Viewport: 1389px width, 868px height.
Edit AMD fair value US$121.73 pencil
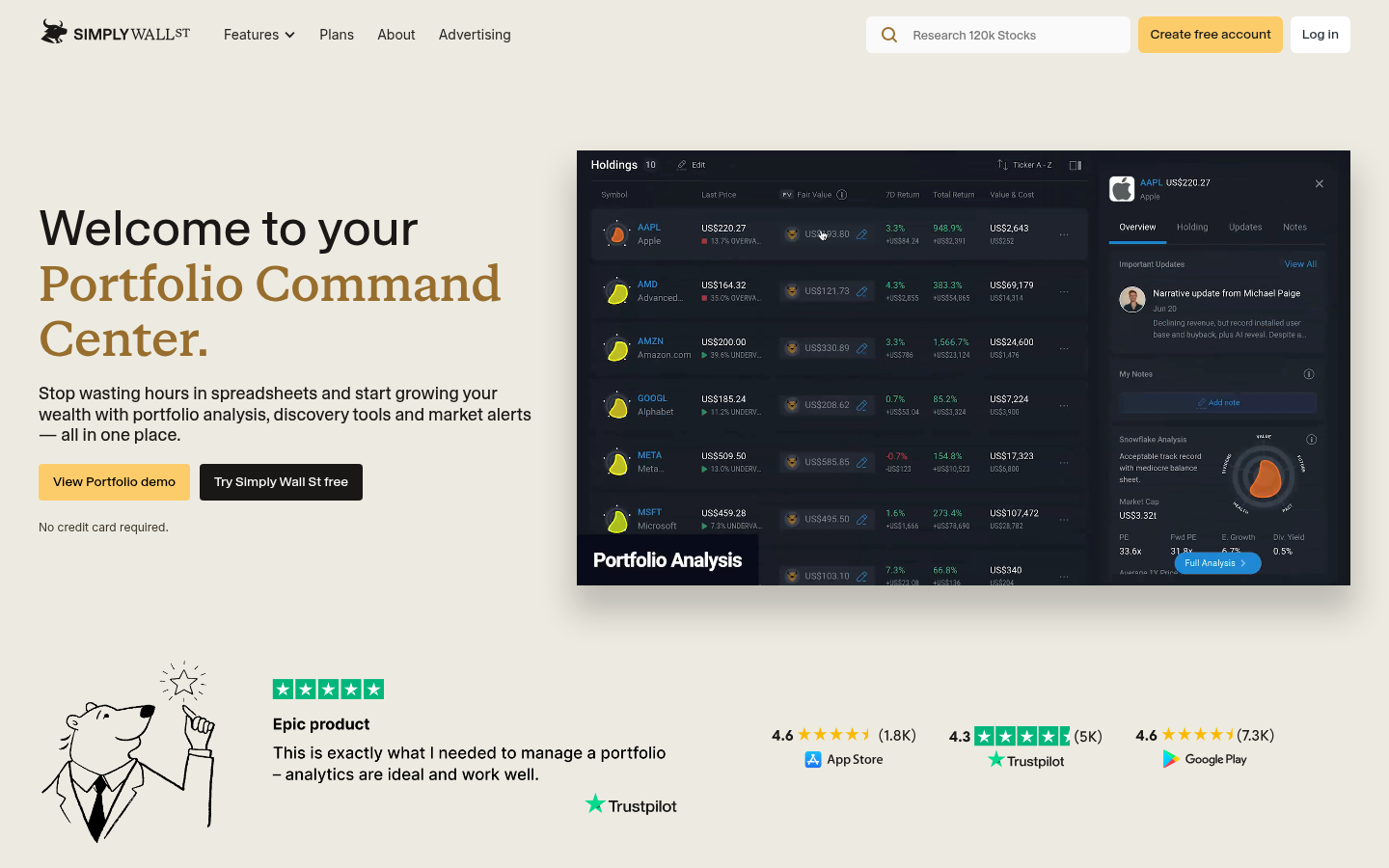coord(862,291)
